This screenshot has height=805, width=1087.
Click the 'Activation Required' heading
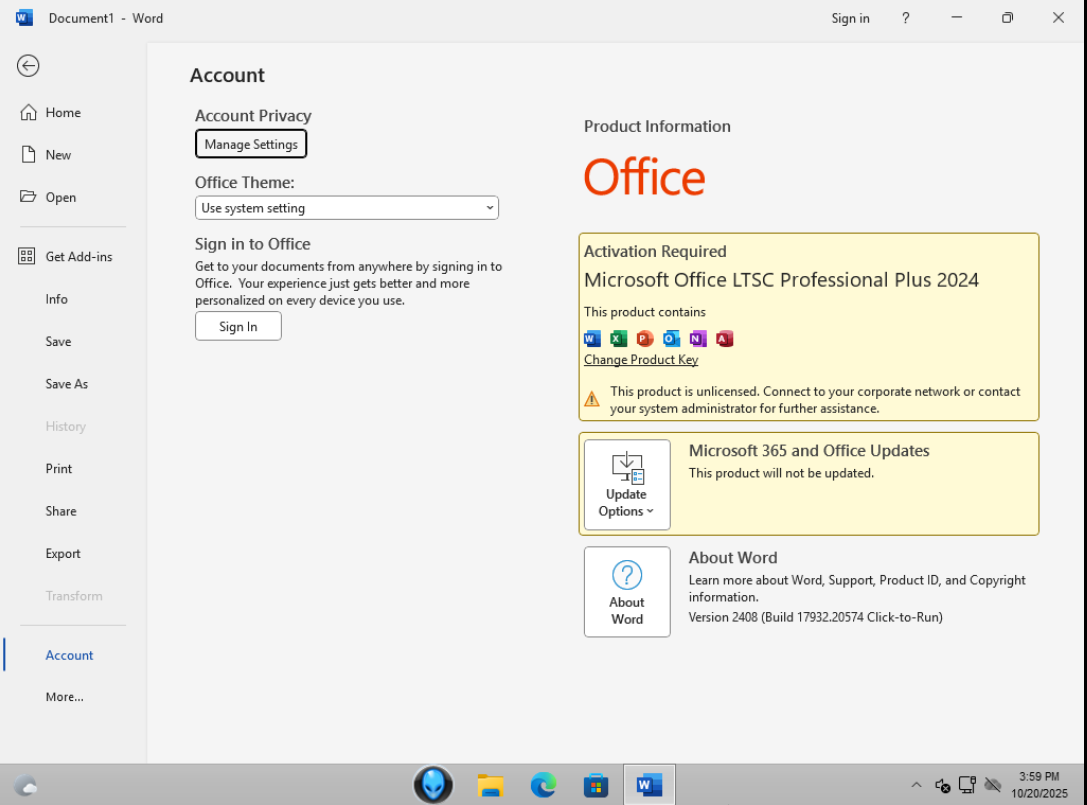[x=655, y=251]
